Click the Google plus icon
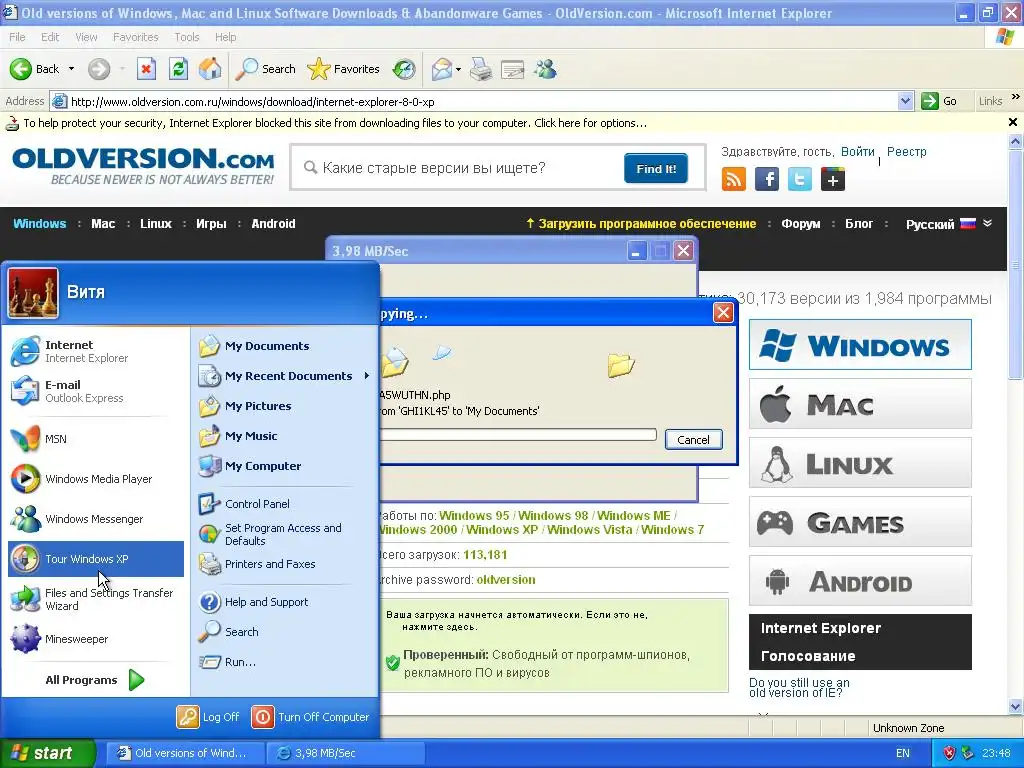This screenshot has width=1024, height=768. point(833,179)
